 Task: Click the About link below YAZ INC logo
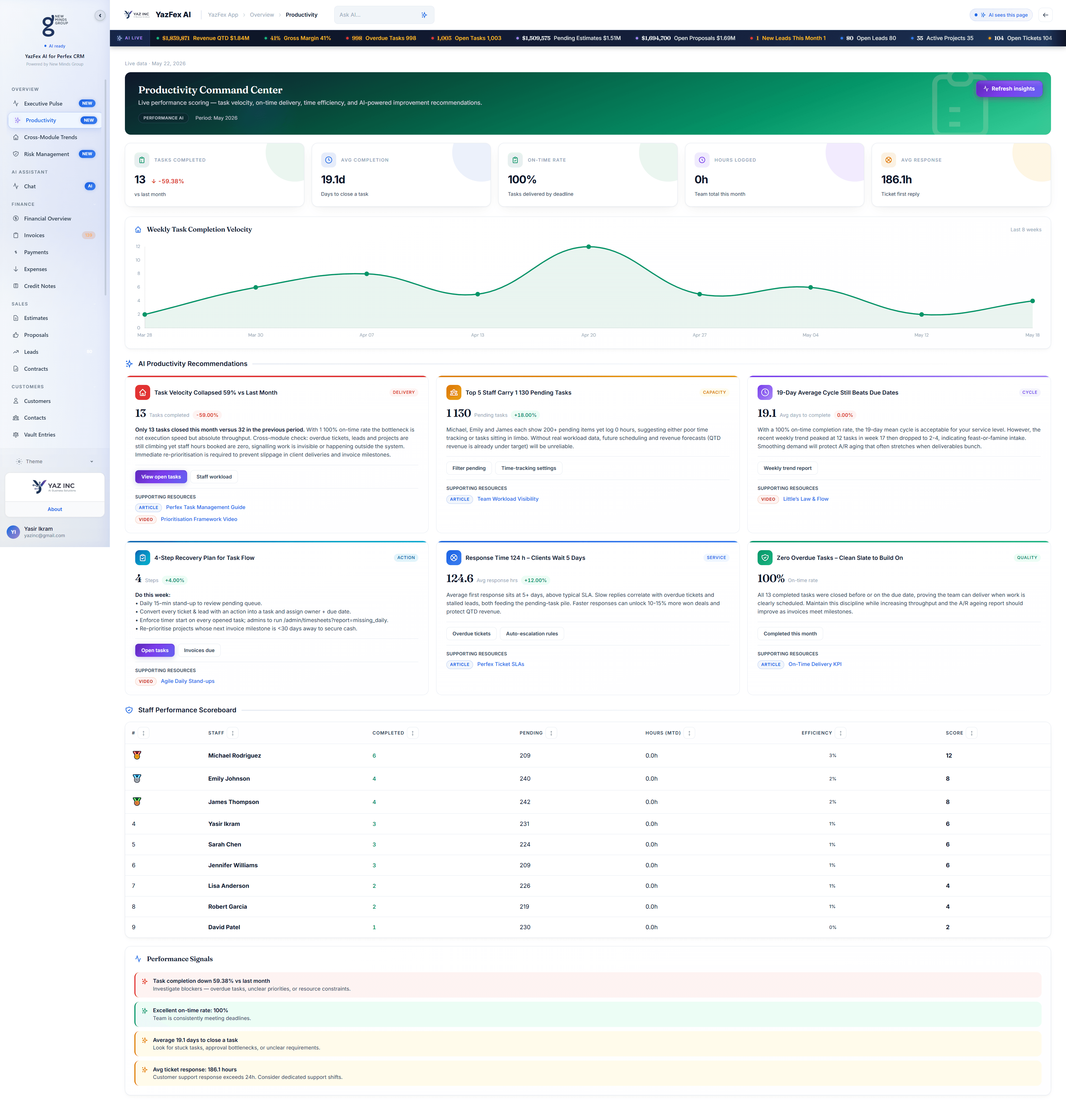55,509
